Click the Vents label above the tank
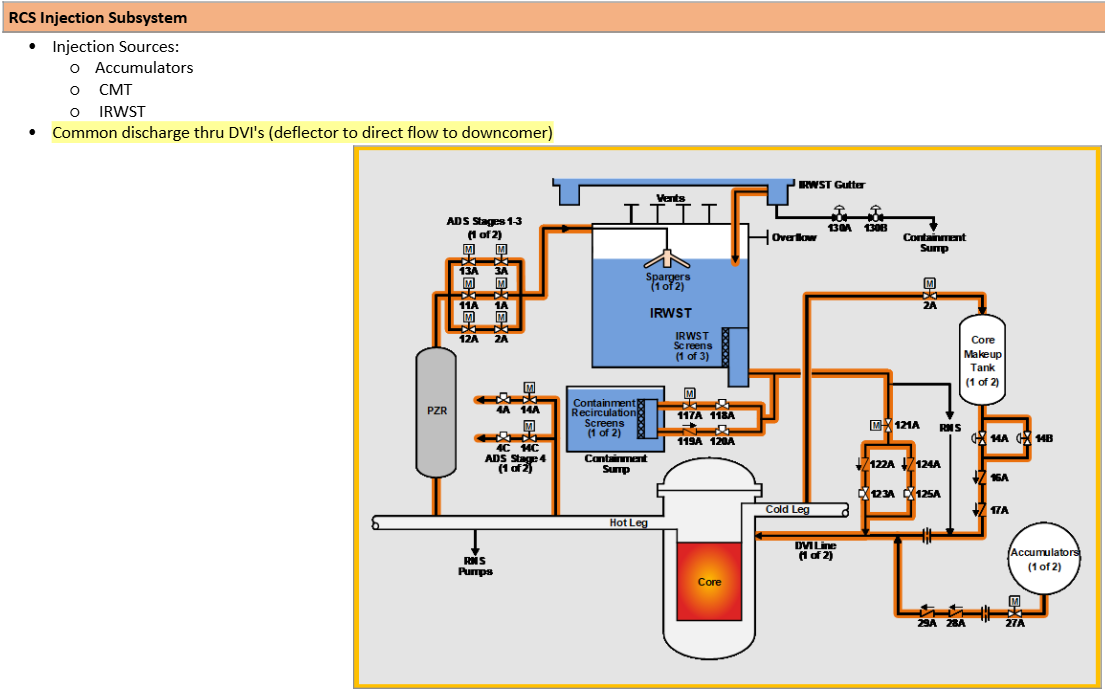Viewport: 1105px width, 691px height. pos(670,198)
